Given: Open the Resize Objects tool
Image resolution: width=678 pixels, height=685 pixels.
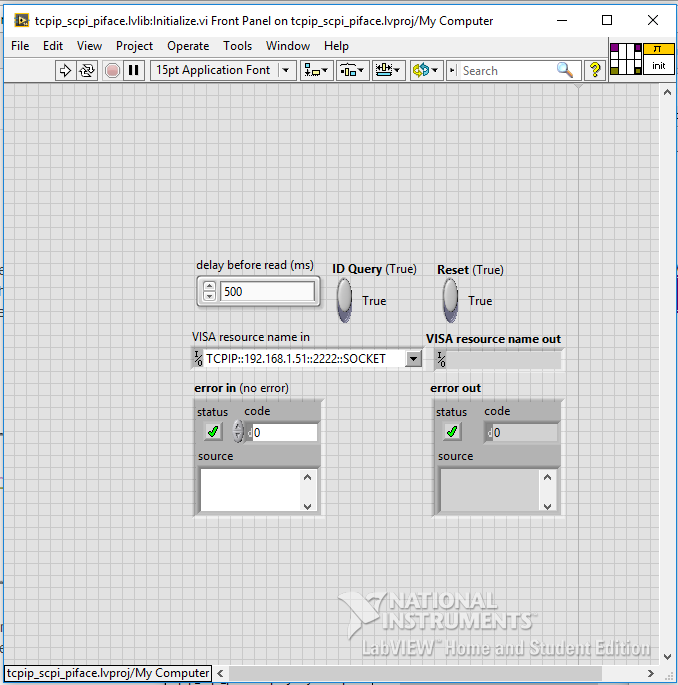Looking at the screenshot, I should click(388, 70).
